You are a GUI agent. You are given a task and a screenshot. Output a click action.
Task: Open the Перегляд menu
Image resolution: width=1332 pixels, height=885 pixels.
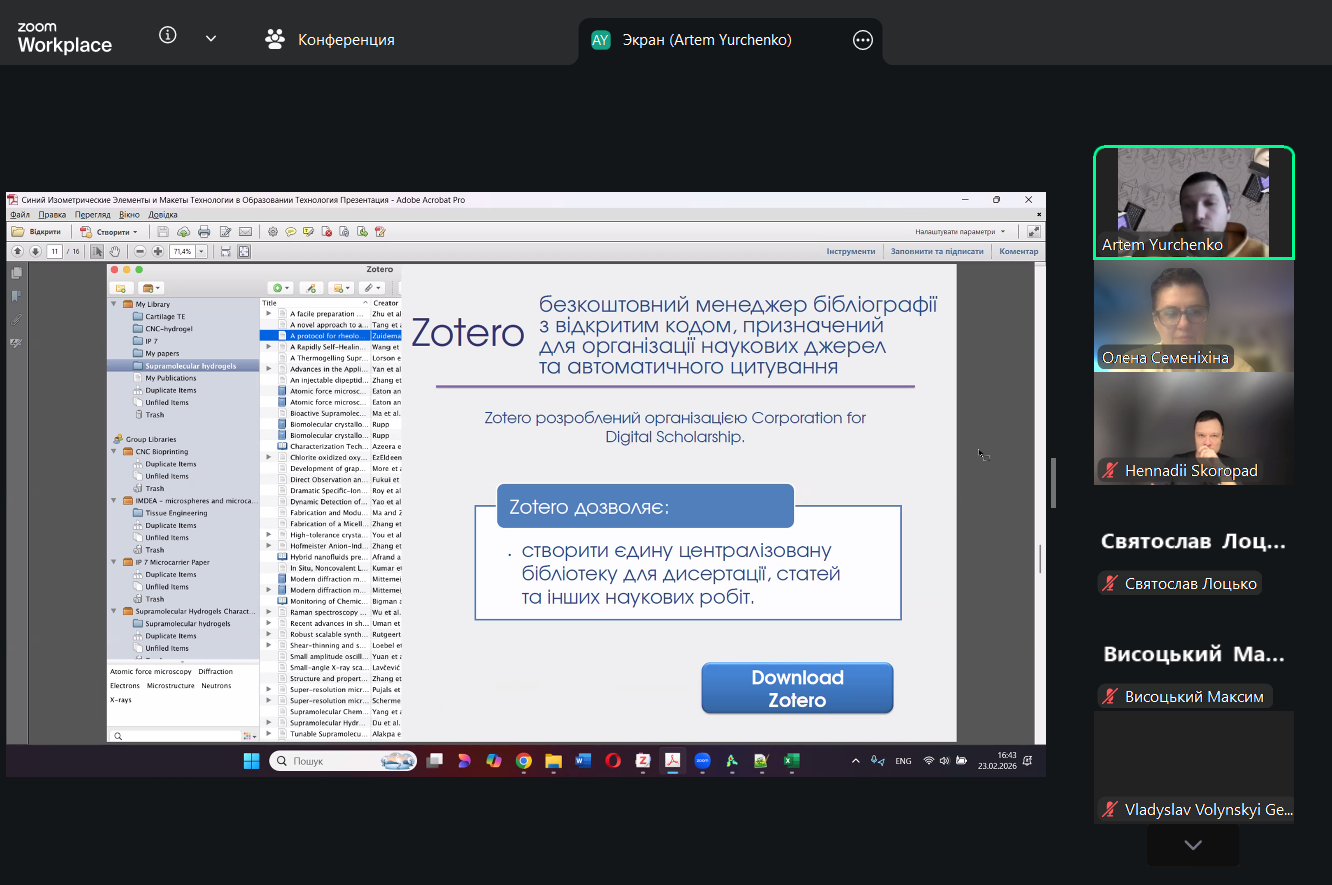click(92, 214)
